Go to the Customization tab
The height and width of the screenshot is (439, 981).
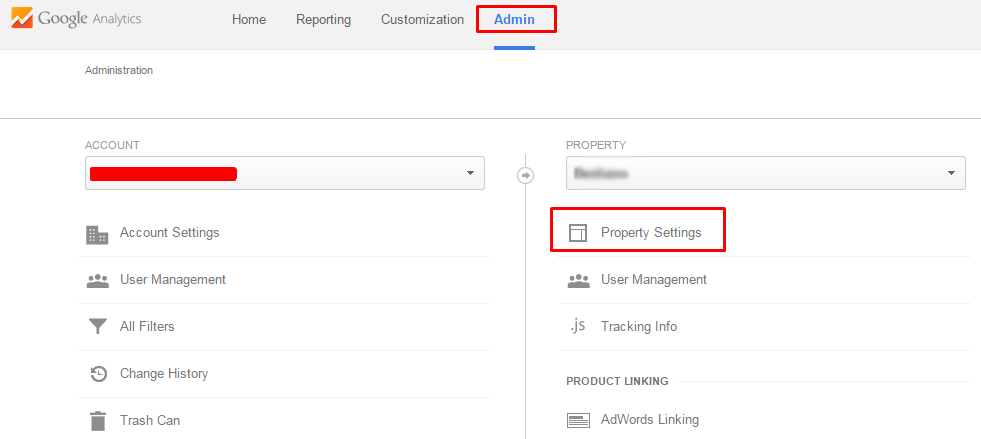coord(422,20)
